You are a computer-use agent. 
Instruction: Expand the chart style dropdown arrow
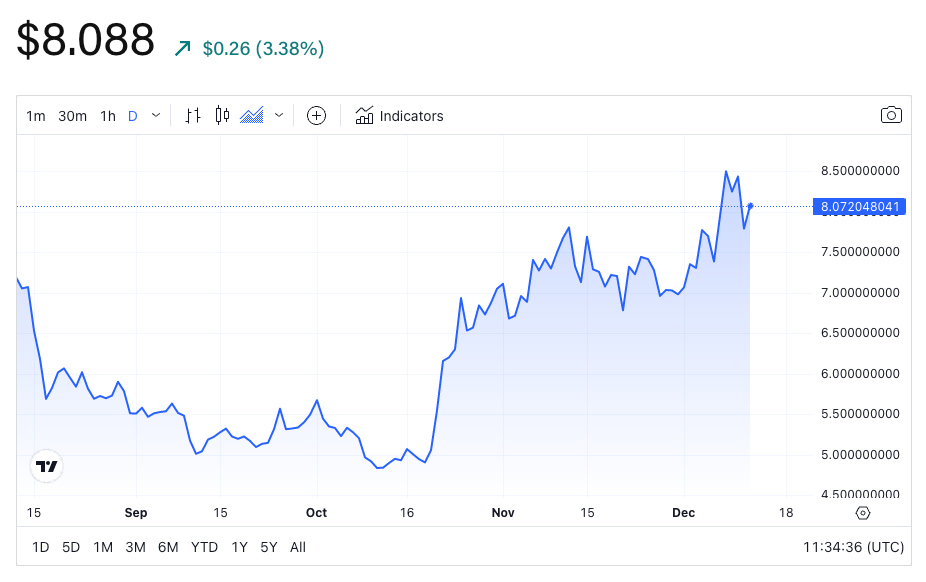coord(279,116)
